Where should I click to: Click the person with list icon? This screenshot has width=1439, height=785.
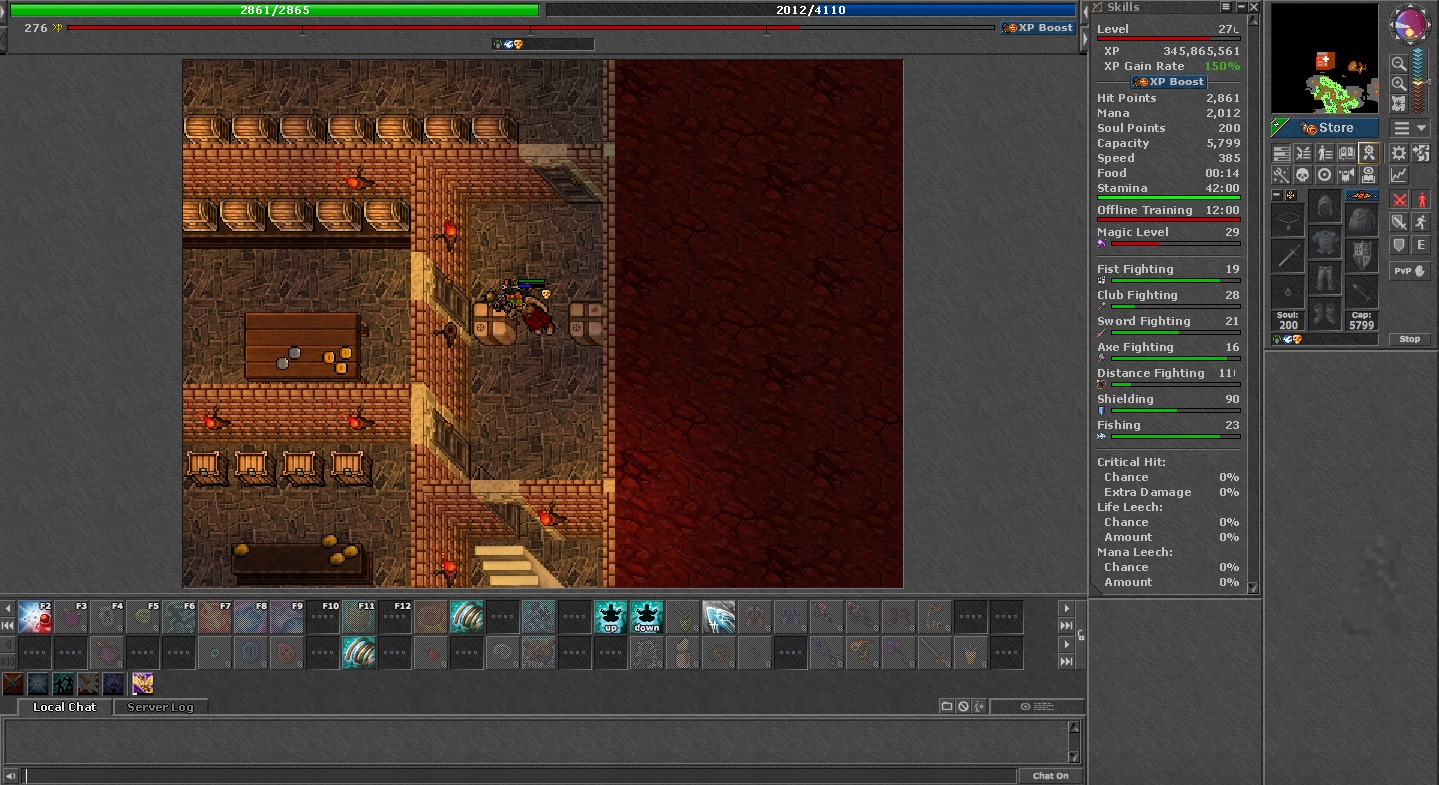coord(1325,153)
